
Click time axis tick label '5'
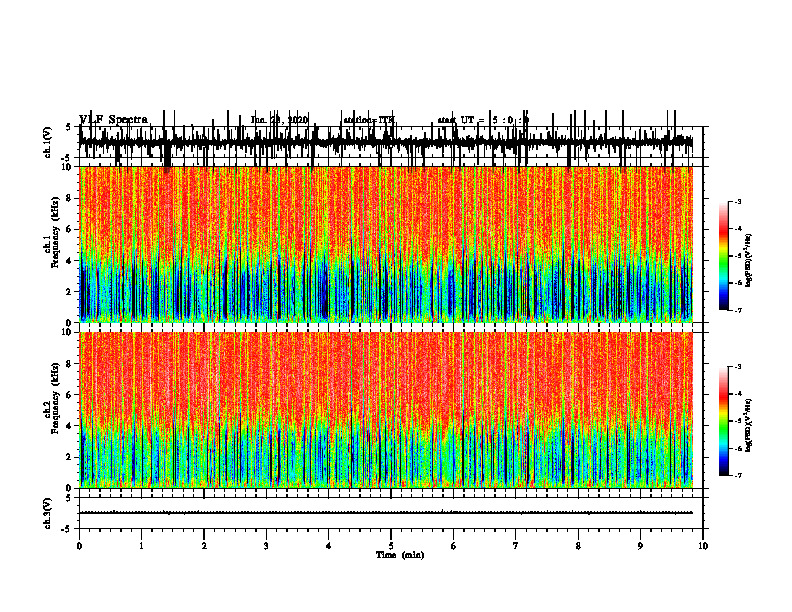point(391,546)
